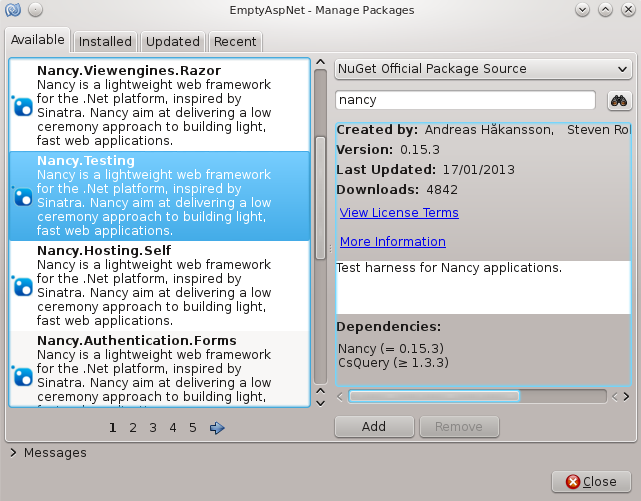This screenshot has height=501, width=641.
Task: Select the Nancy.Testing package title
Action: point(86,161)
